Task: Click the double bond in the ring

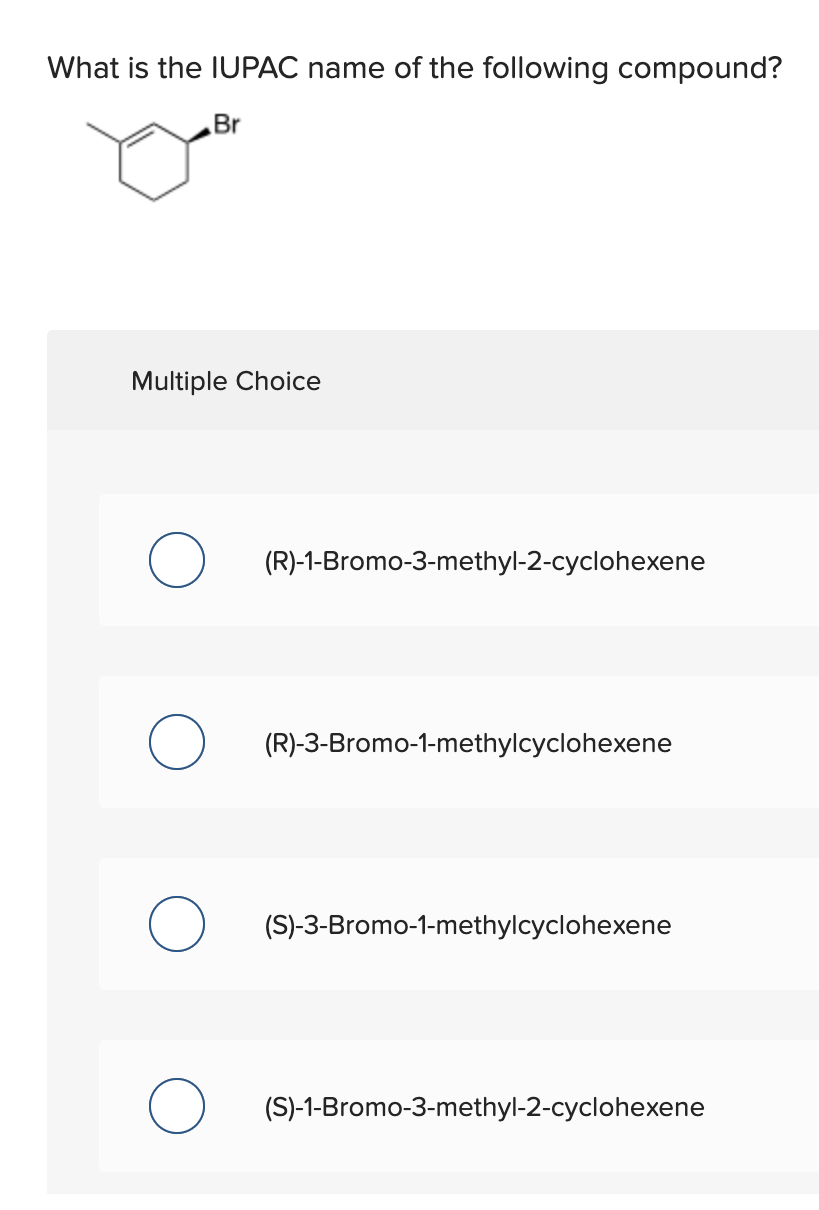Action: (139, 135)
